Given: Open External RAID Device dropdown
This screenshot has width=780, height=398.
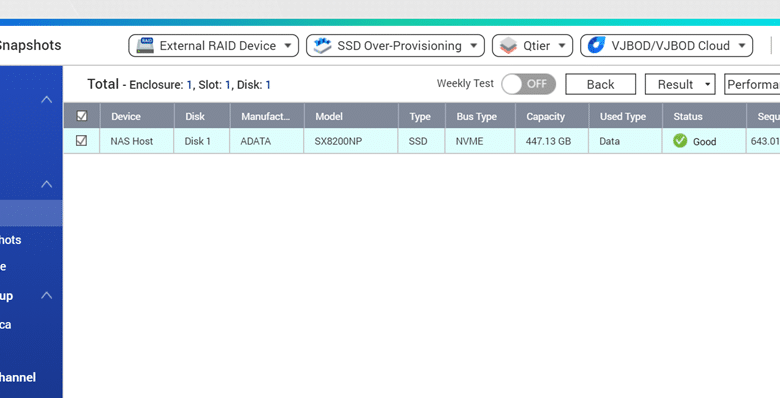Looking at the screenshot, I should (213, 46).
